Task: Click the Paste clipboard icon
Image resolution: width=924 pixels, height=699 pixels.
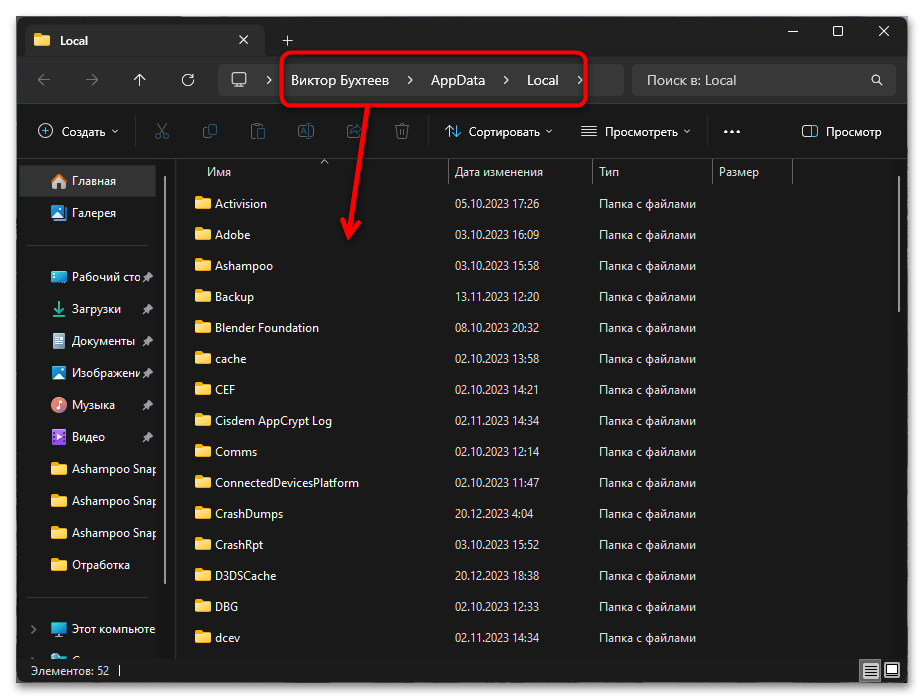Action: pyautogui.click(x=258, y=131)
